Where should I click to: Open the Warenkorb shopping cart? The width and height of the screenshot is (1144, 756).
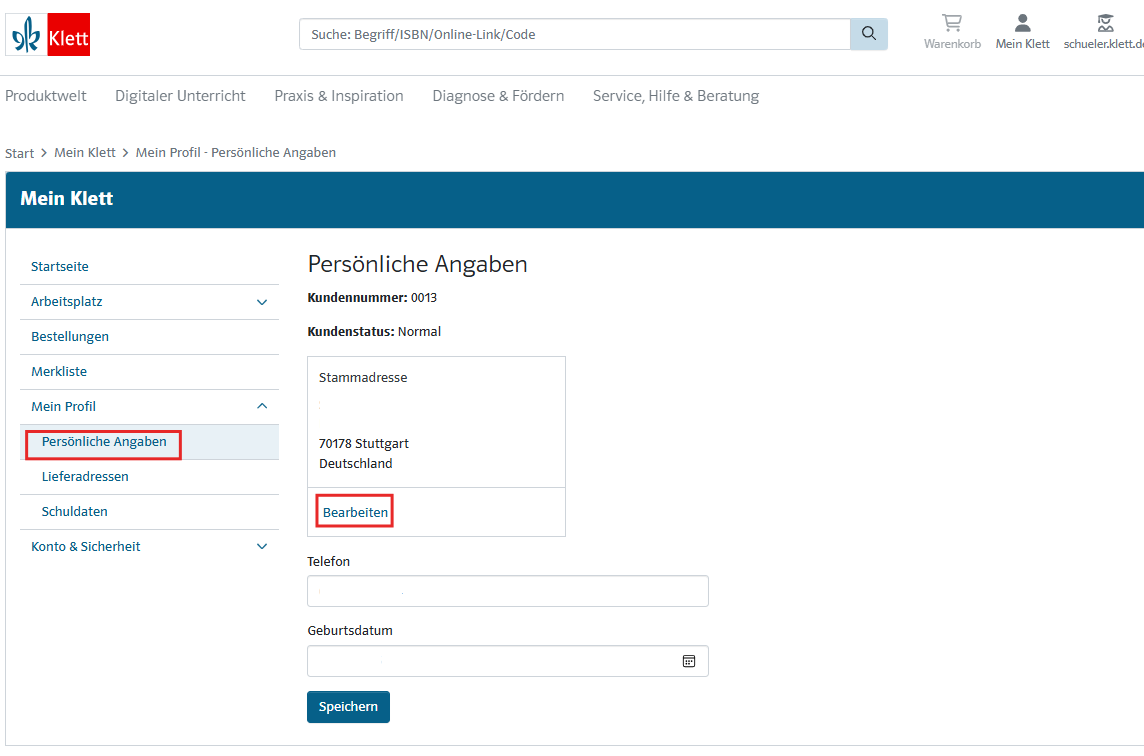pos(952,33)
